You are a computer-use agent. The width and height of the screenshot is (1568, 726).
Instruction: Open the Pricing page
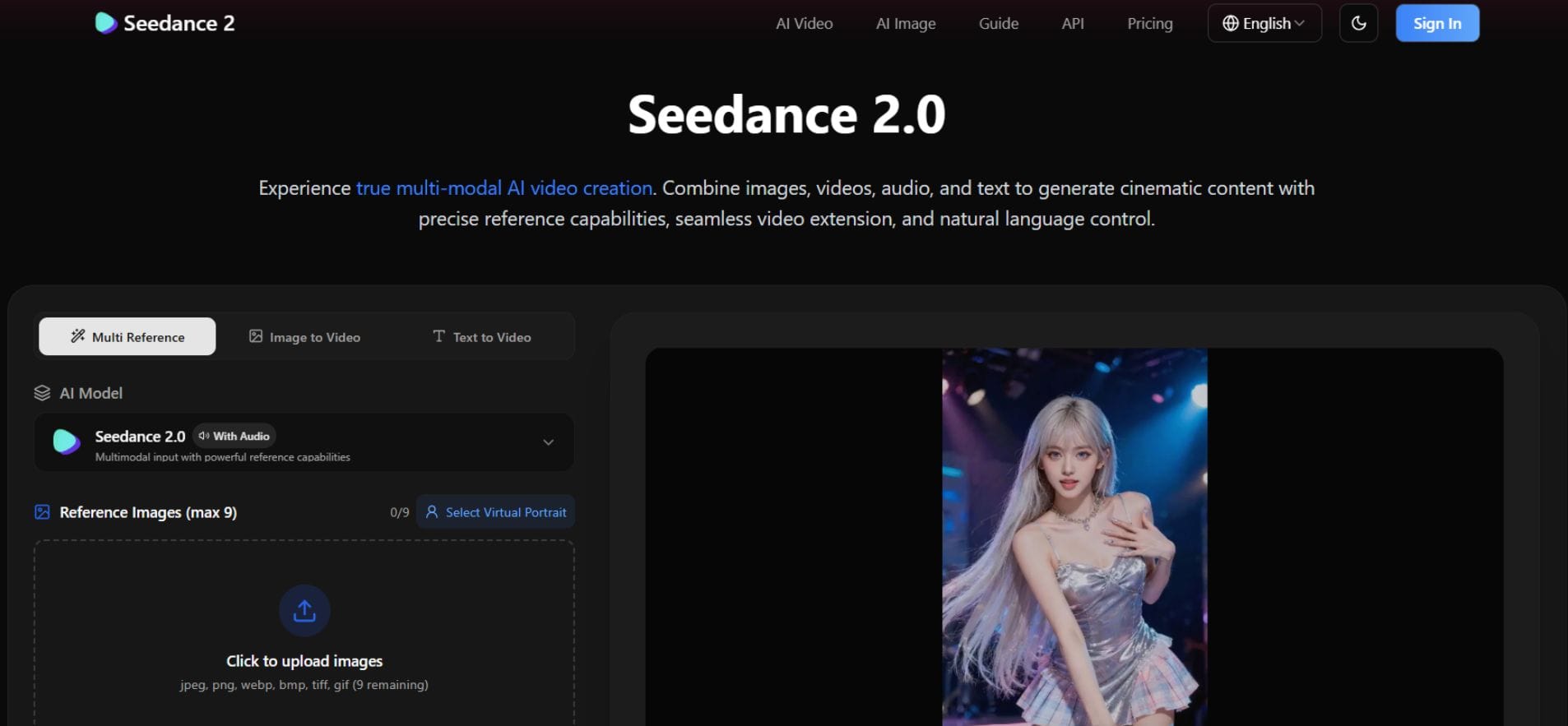1150,24
